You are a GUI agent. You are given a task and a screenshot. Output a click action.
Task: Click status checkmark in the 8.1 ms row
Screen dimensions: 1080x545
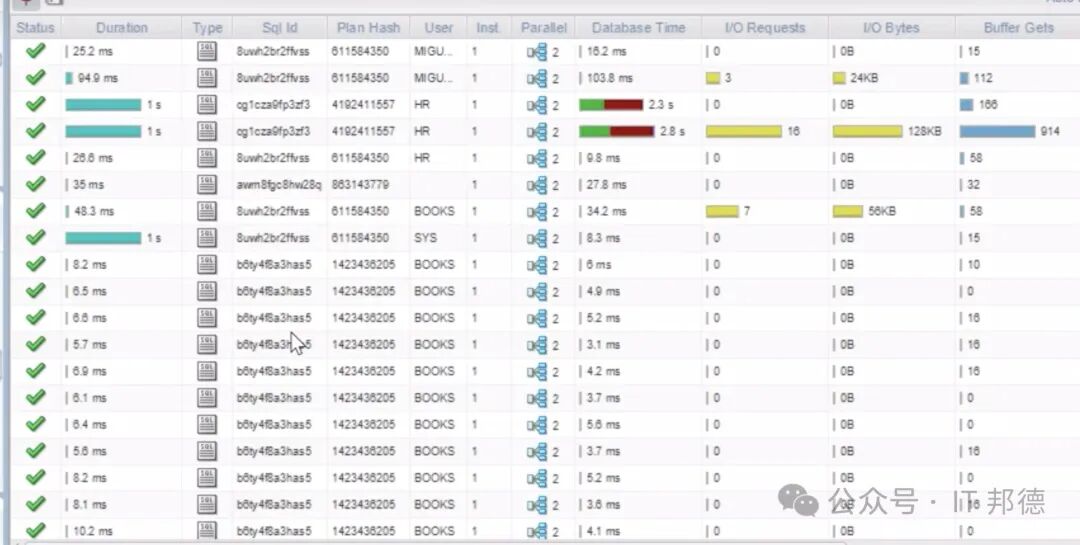click(35, 504)
